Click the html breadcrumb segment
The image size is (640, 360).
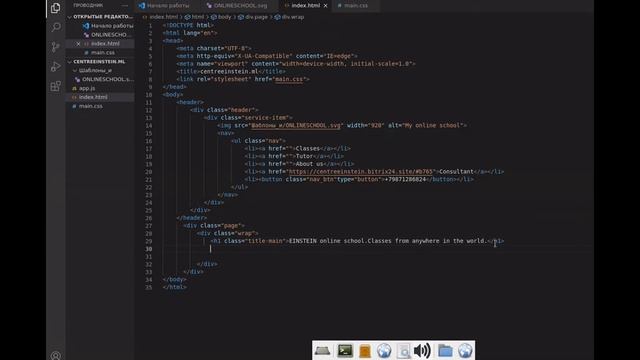[198, 17]
